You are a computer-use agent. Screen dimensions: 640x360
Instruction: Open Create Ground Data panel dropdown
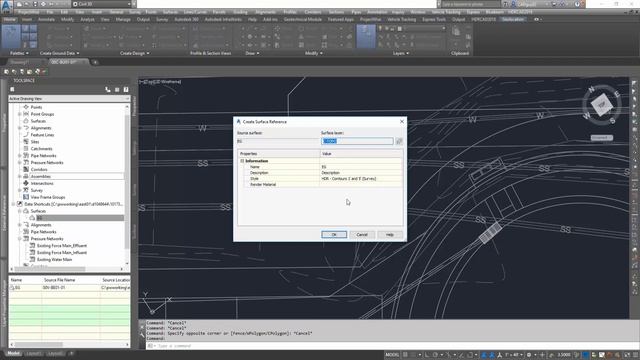pyautogui.click(x=59, y=53)
